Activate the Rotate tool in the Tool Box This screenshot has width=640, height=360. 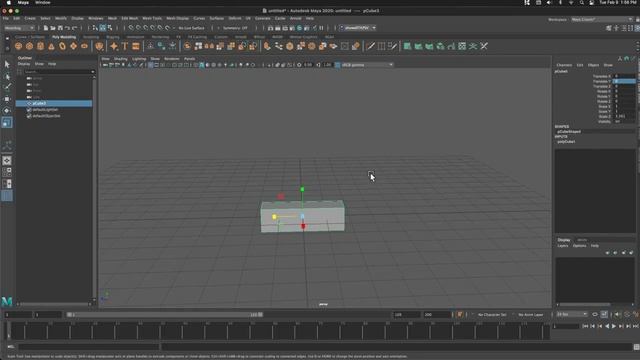pyautogui.click(x=7, y=111)
